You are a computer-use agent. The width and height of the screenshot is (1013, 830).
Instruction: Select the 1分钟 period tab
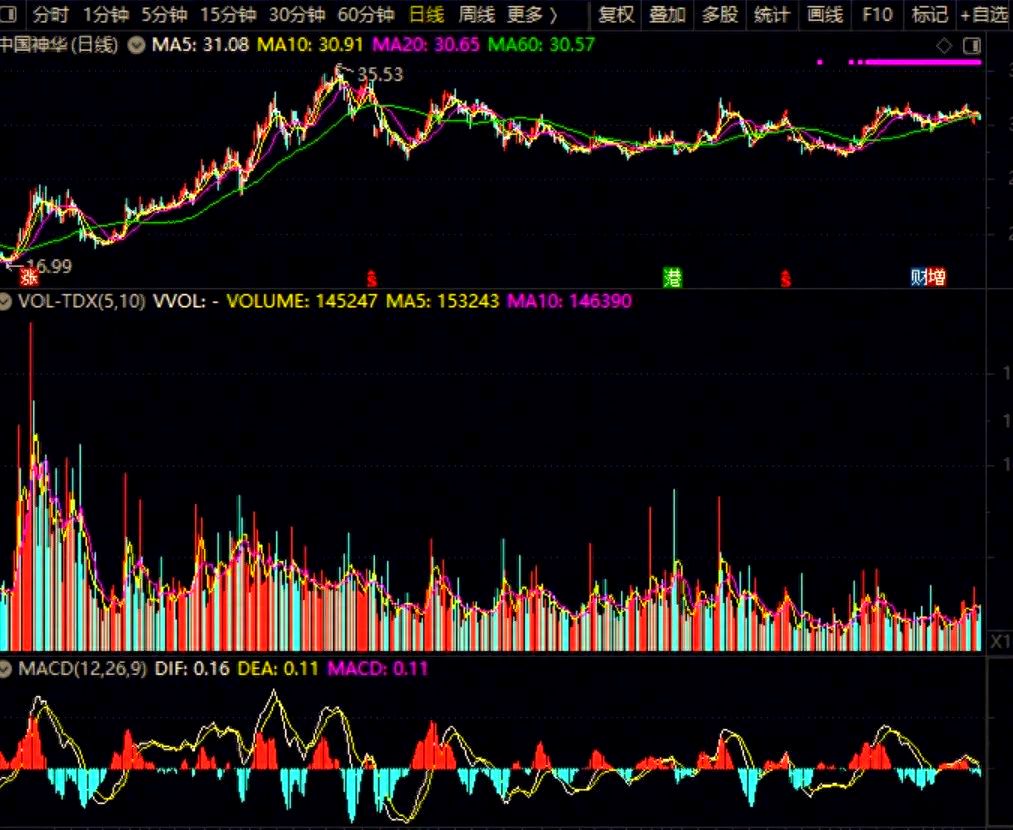105,14
